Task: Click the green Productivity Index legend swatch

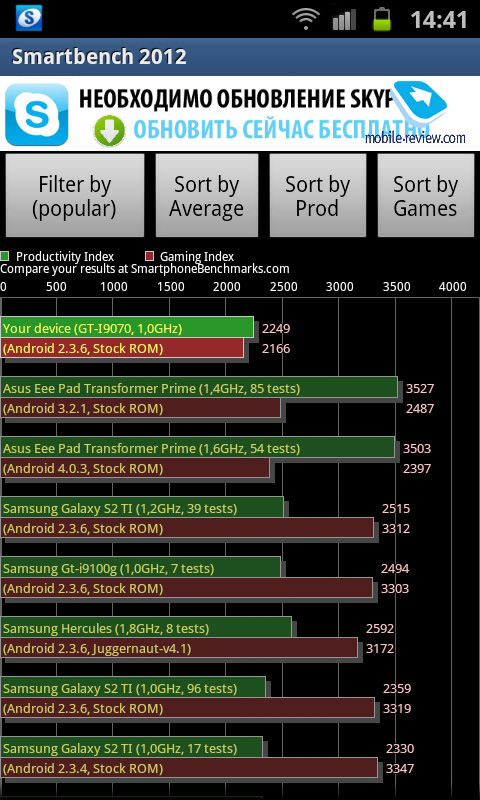Action: [x=5, y=256]
